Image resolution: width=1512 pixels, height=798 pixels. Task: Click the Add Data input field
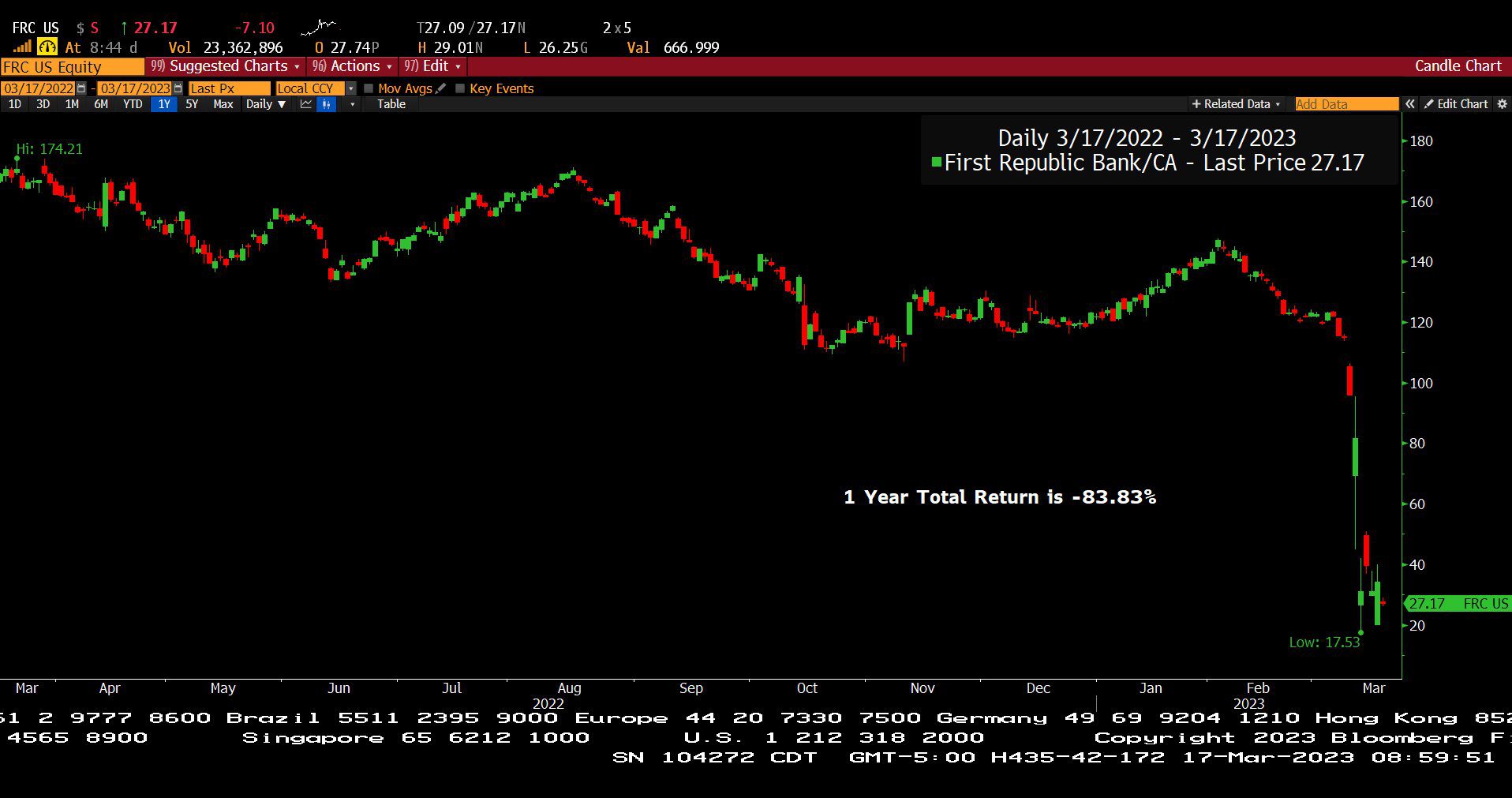click(x=1346, y=104)
